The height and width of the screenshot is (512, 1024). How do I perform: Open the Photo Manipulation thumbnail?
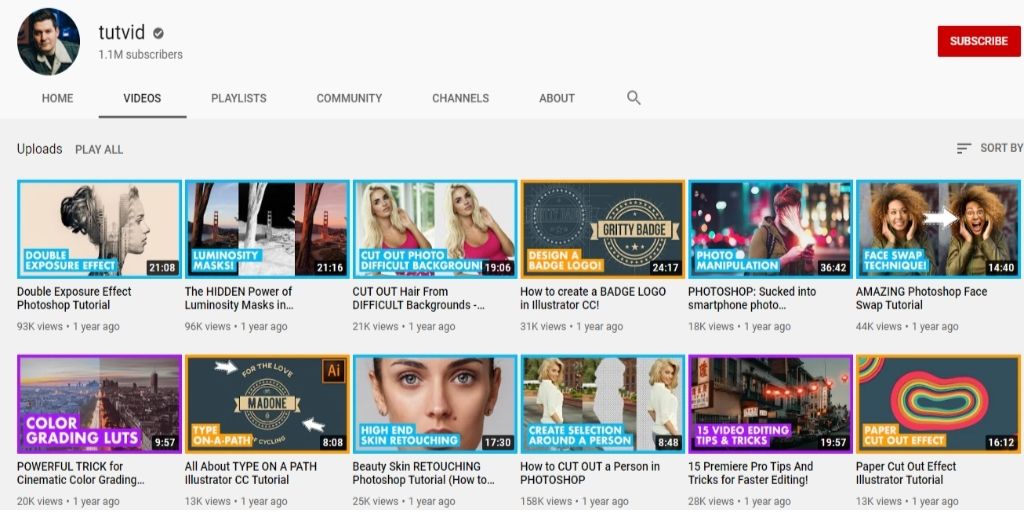click(771, 229)
